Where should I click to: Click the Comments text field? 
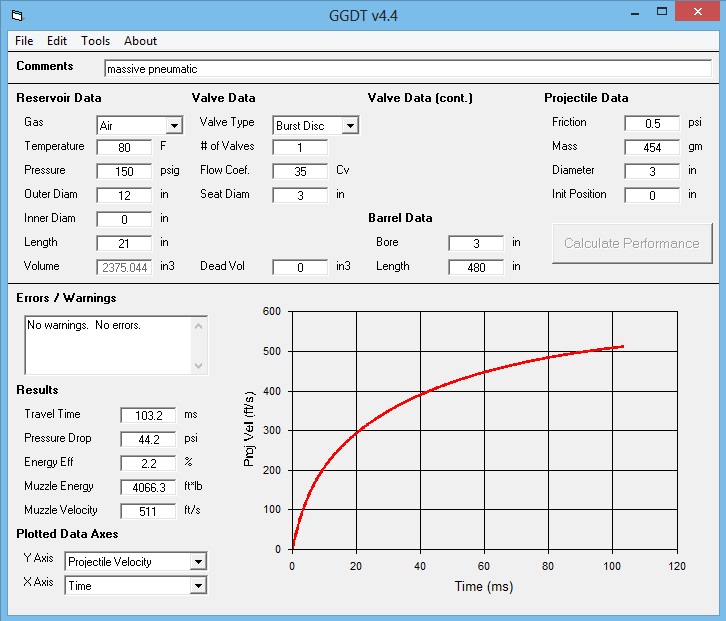pos(406,69)
